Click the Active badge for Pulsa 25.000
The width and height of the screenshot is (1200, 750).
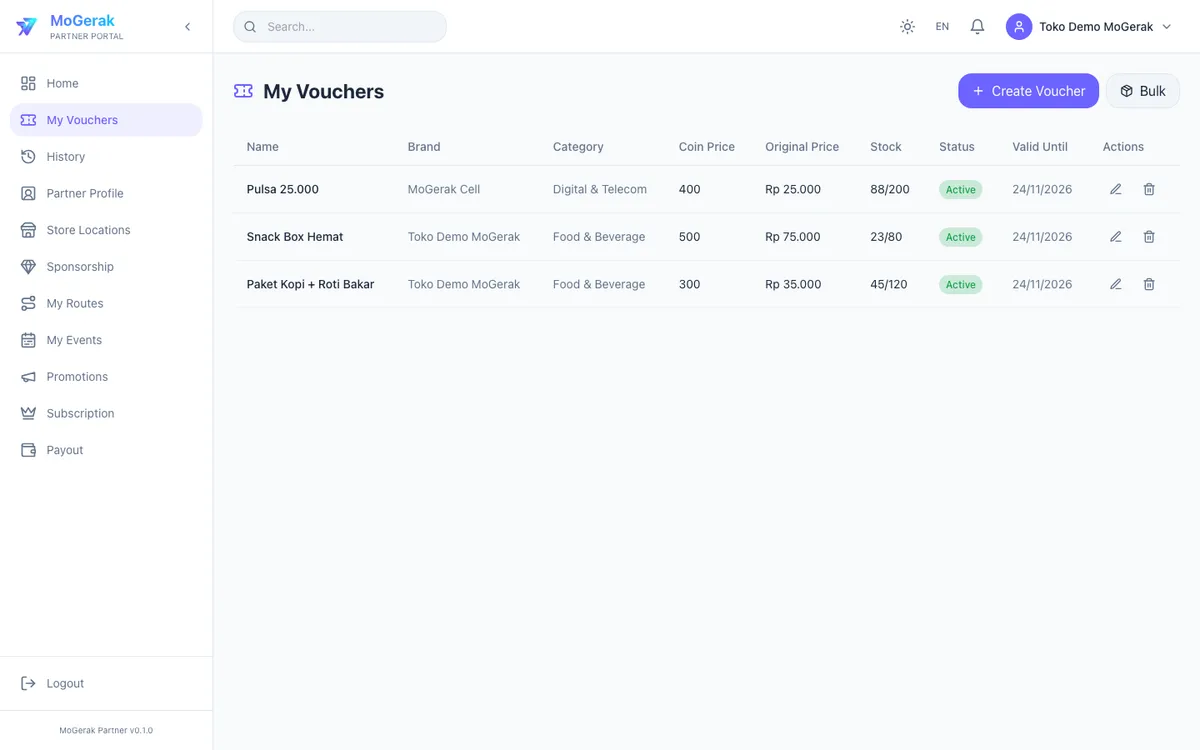click(961, 189)
